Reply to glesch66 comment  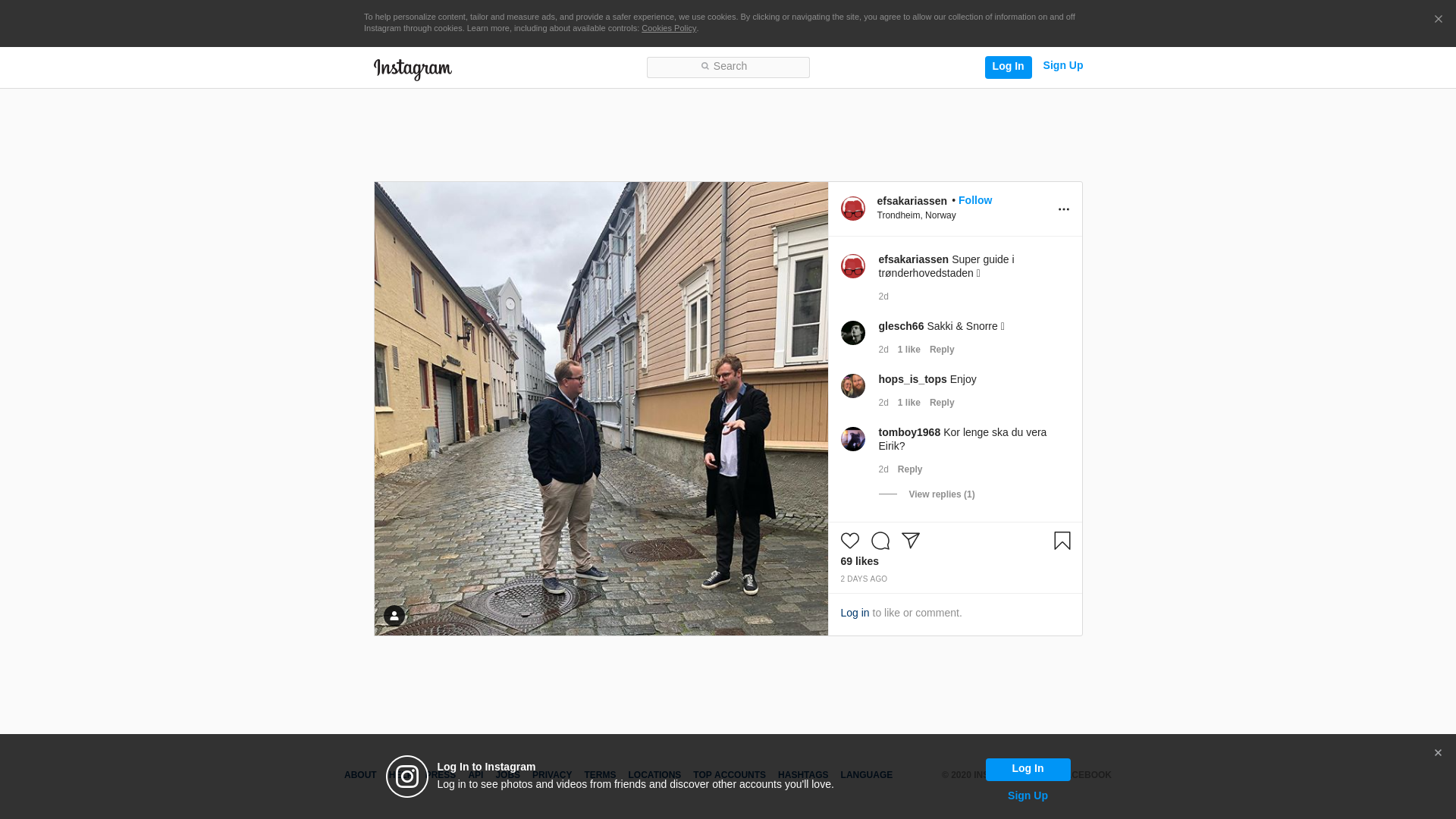(942, 350)
